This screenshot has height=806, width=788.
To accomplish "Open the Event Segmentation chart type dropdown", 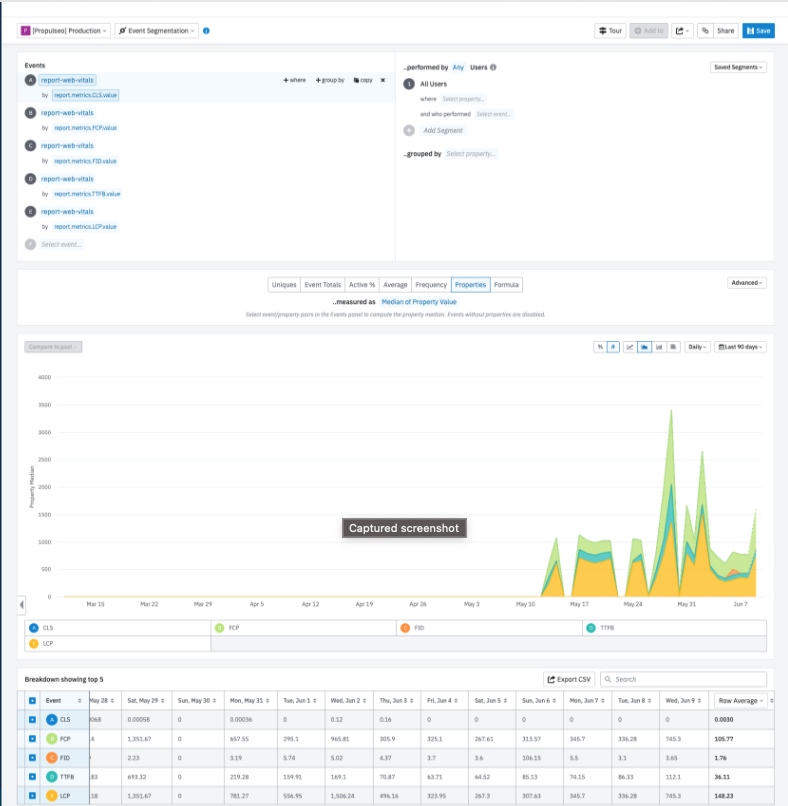I will pyautogui.click(x=157, y=31).
